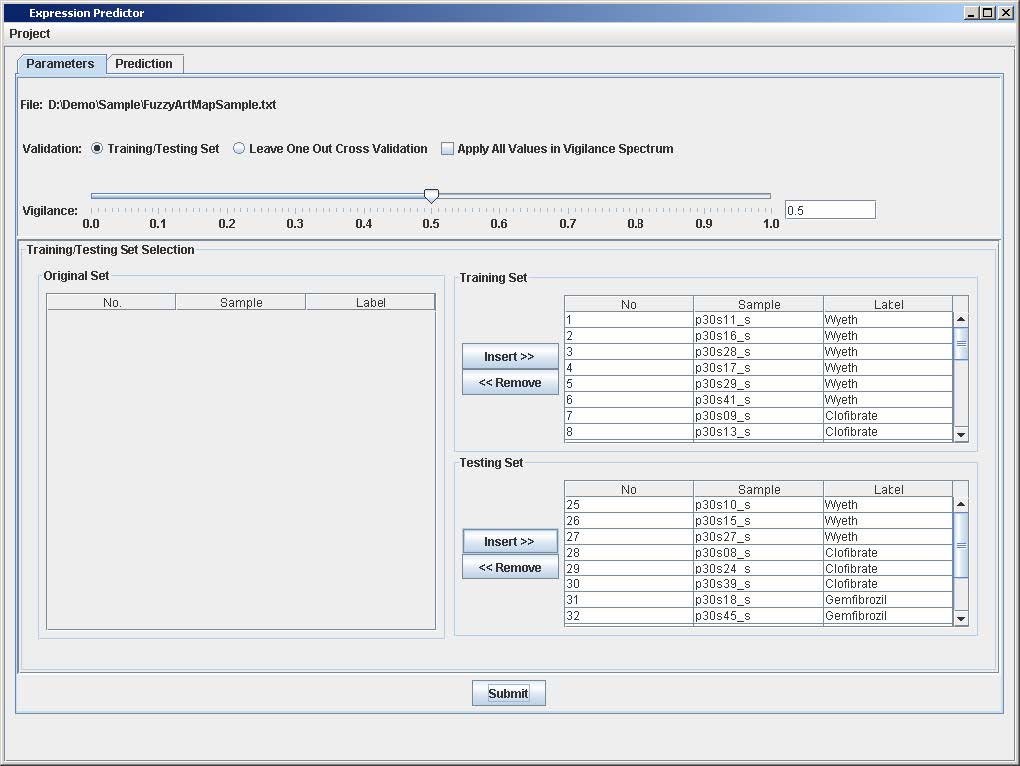Click the Vigilance value input field
The width and height of the screenshot is (1020, 766).
tap(830, 210)
